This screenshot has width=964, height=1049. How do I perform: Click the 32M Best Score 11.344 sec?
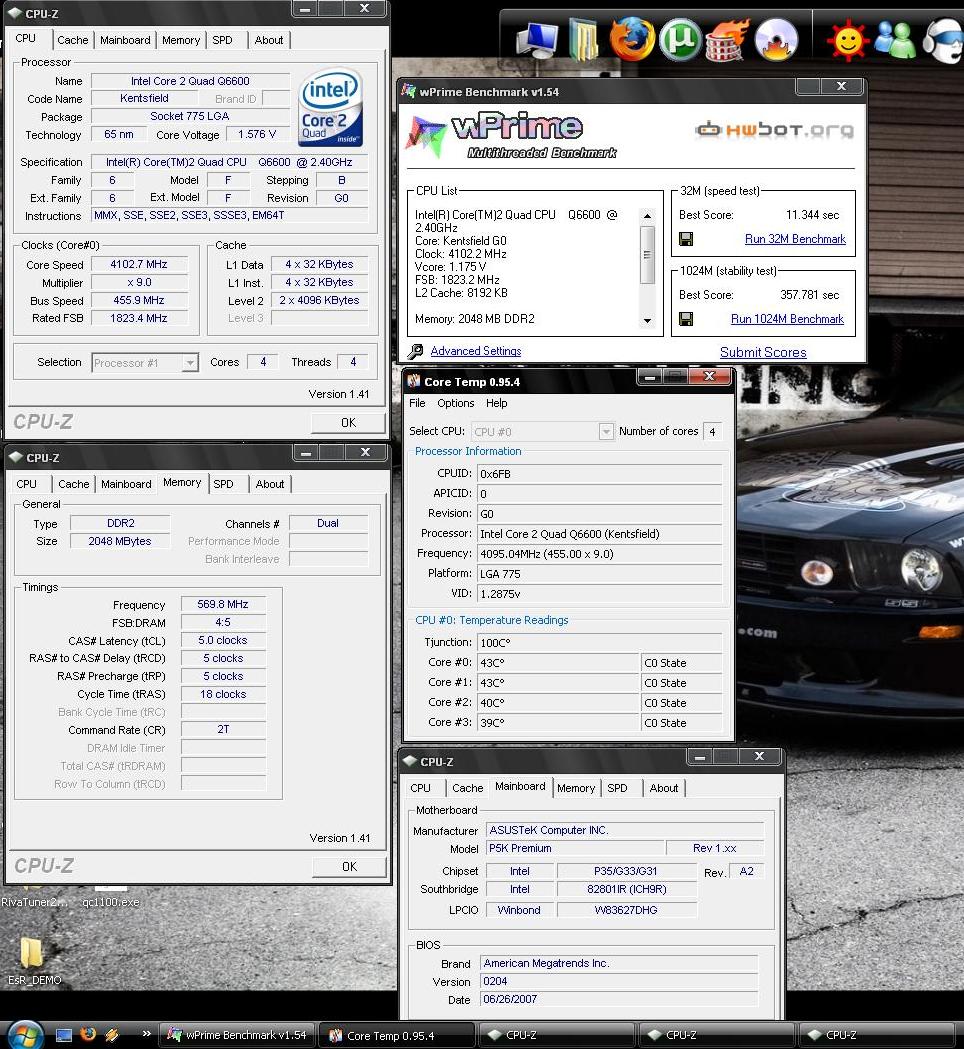tap(811, 215)
